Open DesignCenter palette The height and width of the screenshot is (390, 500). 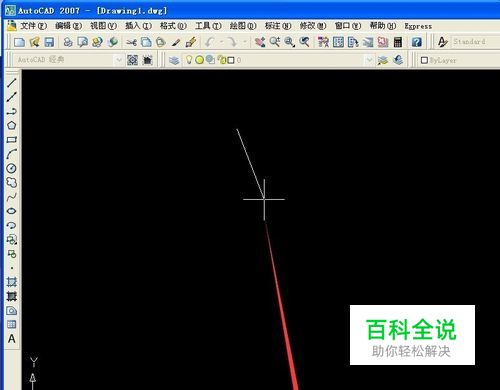point(338,42)
